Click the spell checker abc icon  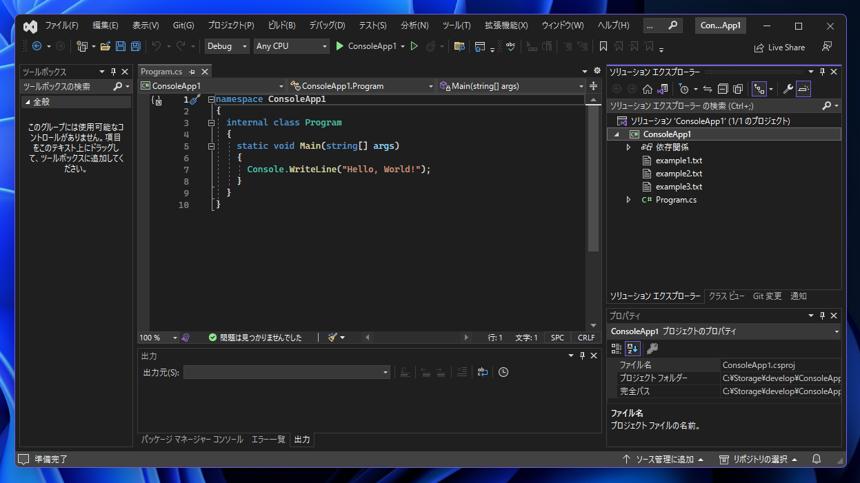511,47
